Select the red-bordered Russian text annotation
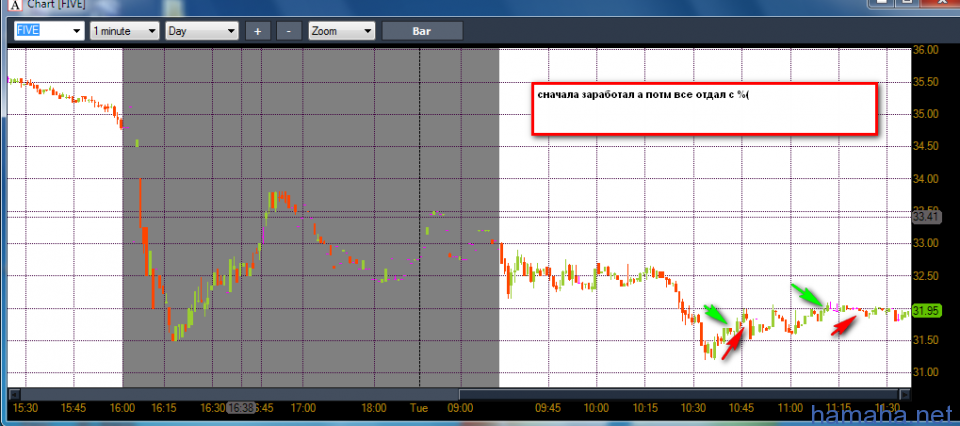 [703, 108]
